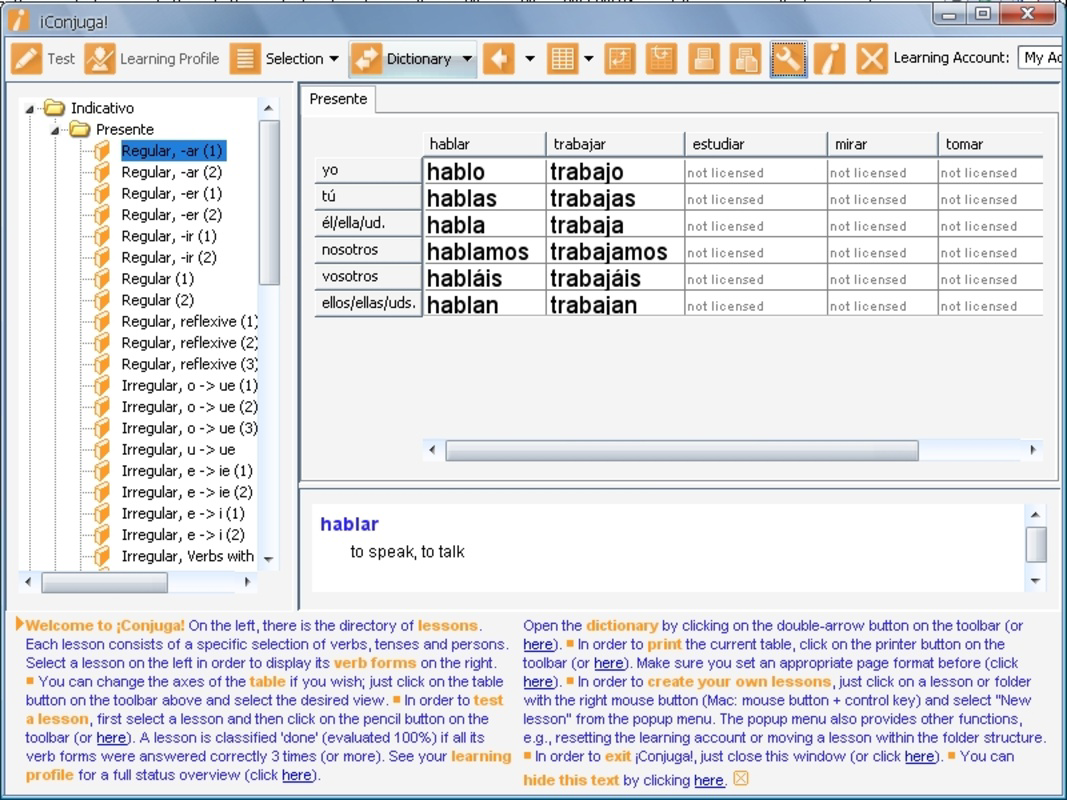Click the table's horizontal scrollbar thumb
This screenshot has width=1067, height=800.
tap(682, 450)
